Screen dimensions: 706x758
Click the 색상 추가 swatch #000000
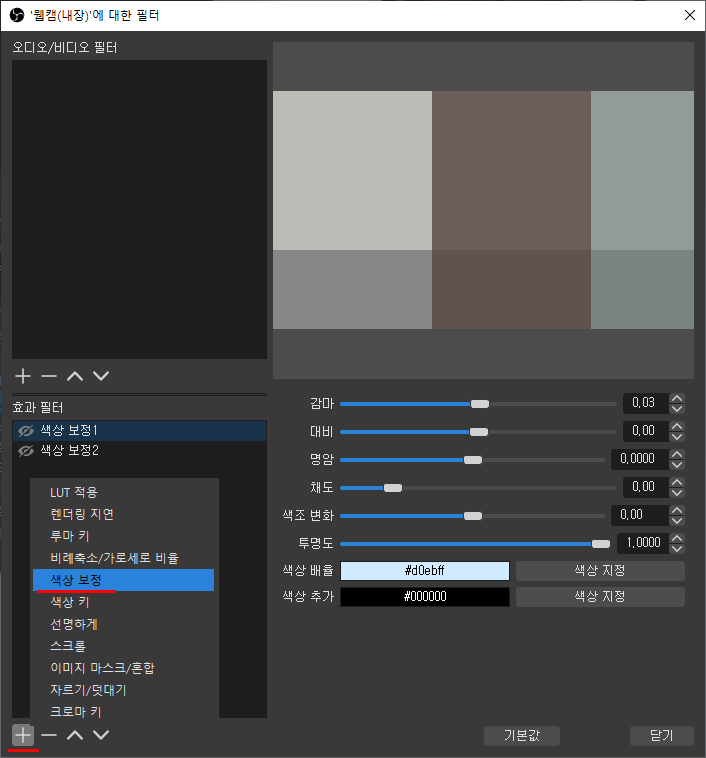pyautogui.click(x=425, y=597)
